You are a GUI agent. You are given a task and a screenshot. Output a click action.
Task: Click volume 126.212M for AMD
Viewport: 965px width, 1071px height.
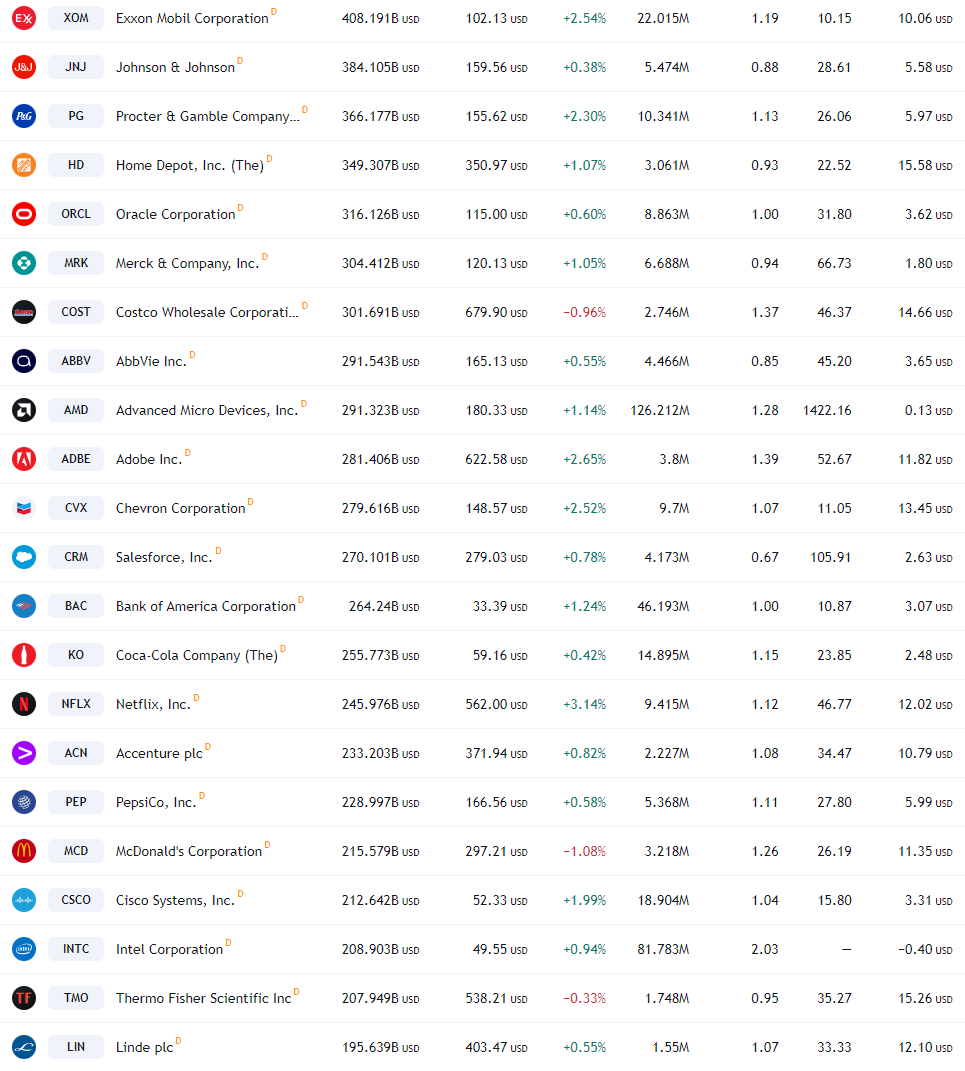pyautogui.click(x=660, y=411)
